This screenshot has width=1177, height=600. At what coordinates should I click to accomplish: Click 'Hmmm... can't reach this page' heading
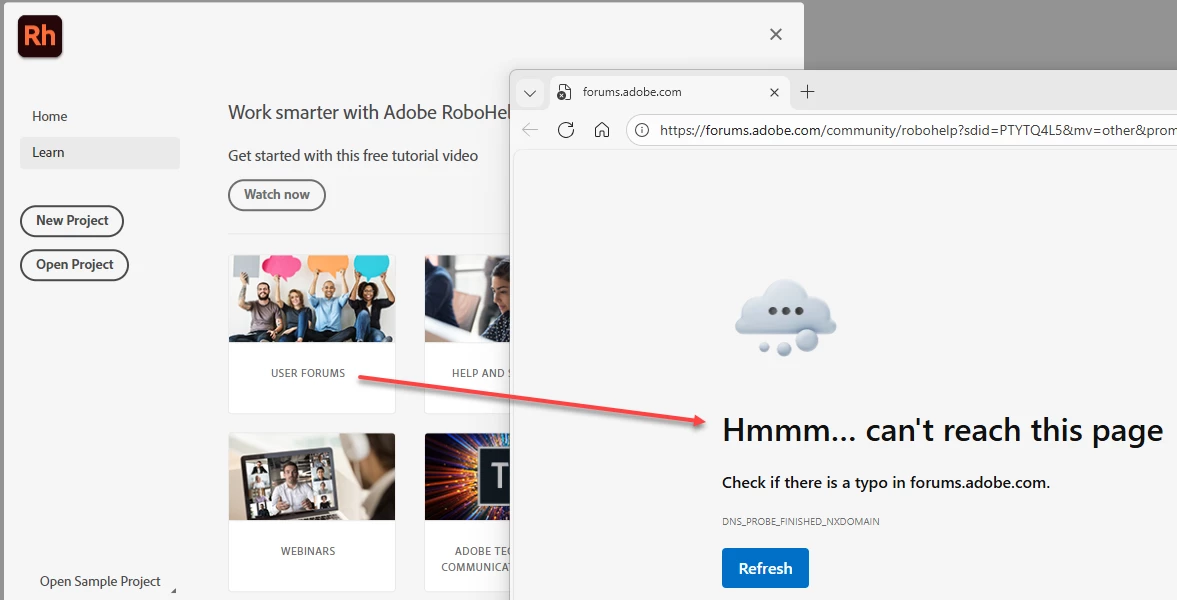[942, 431]
